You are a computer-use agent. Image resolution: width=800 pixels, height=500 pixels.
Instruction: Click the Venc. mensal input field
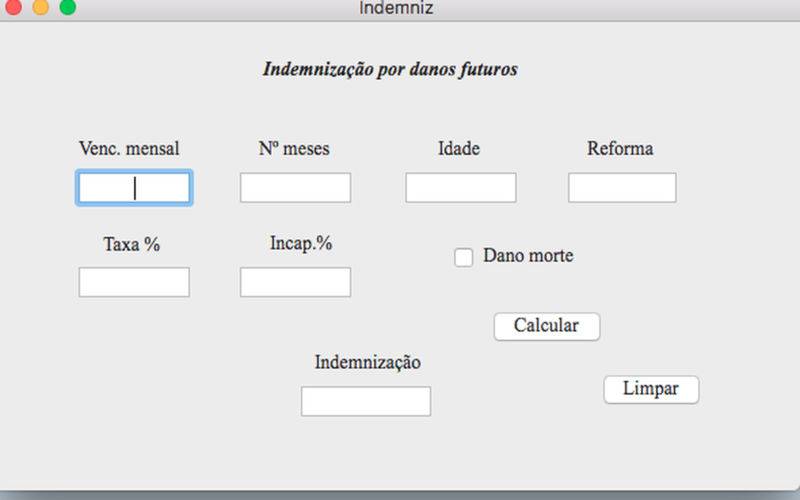134,188
